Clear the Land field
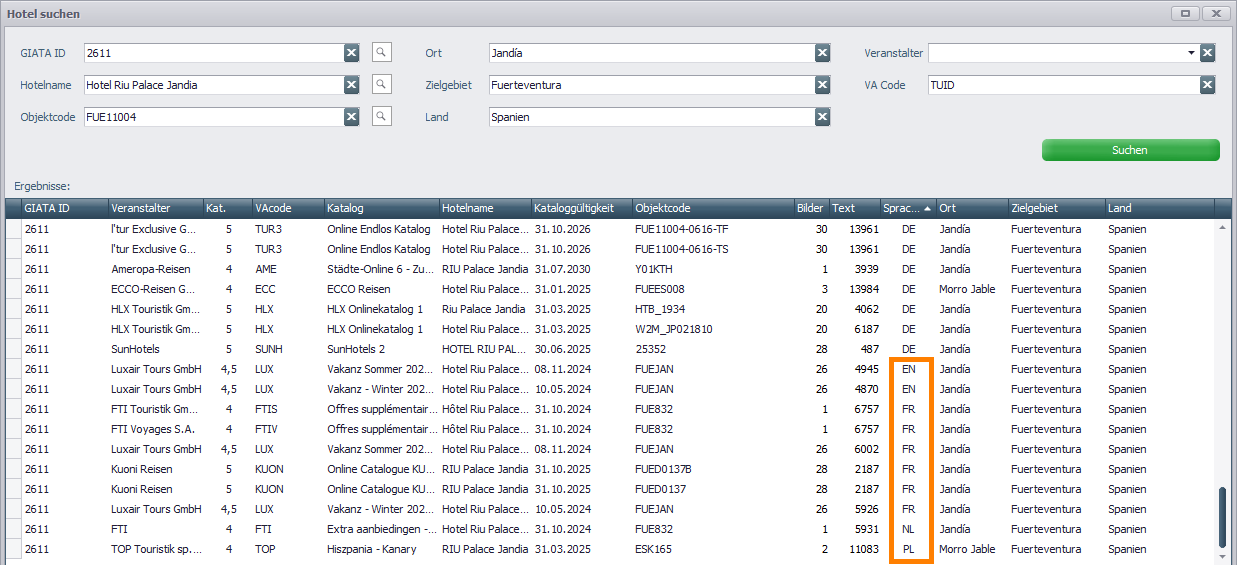 822,117
